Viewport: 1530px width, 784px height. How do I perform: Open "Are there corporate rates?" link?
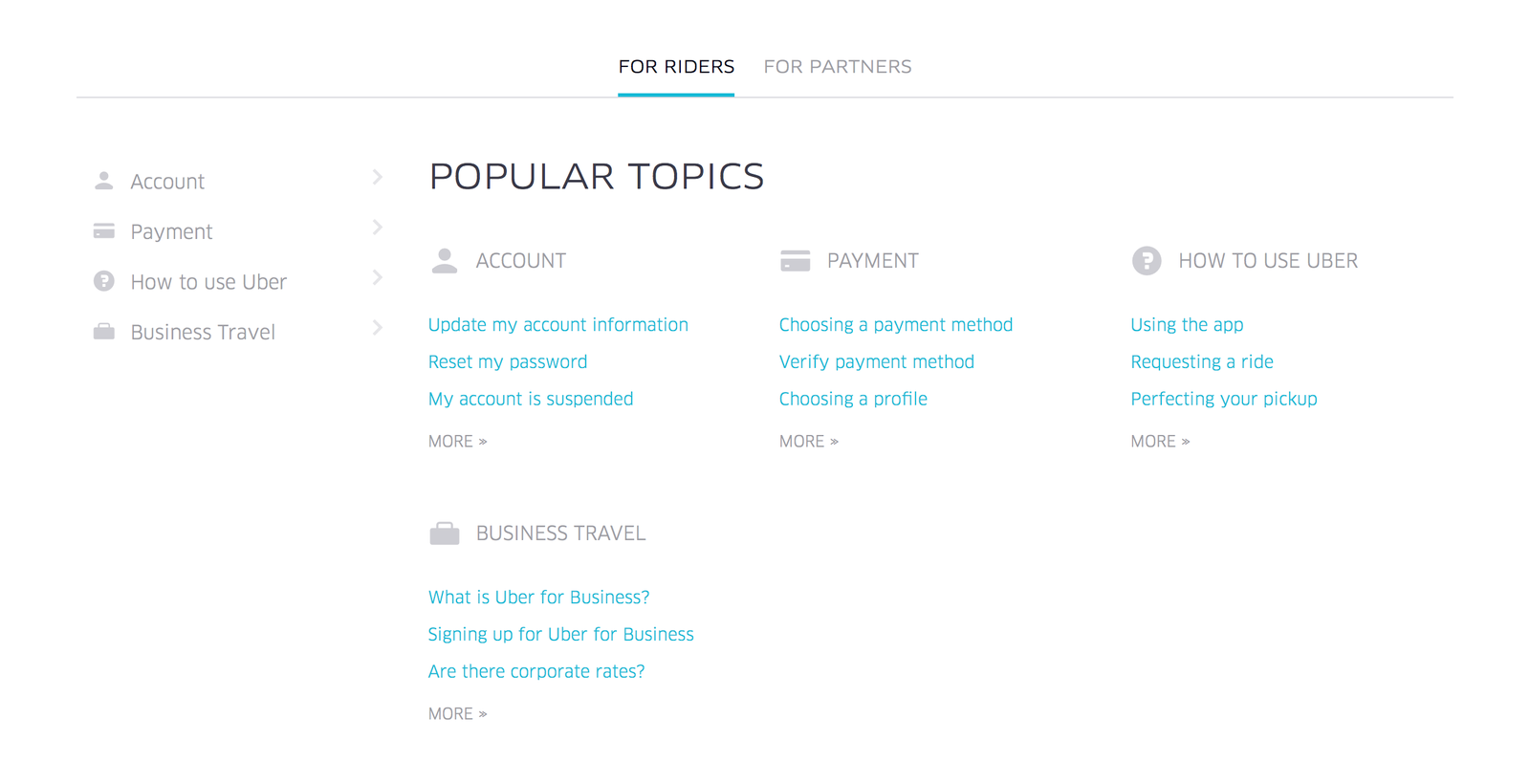[536, 672]
